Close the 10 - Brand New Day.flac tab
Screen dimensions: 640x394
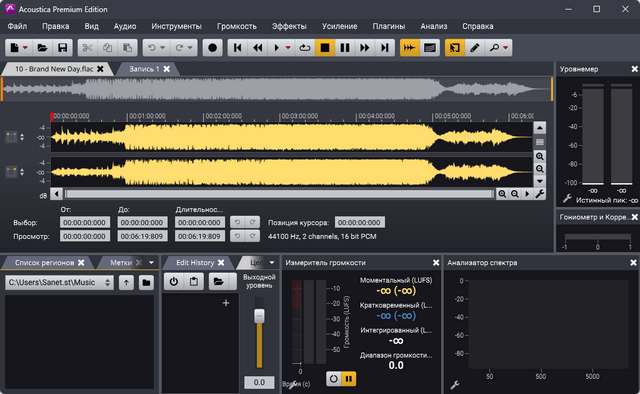(100, 69)
